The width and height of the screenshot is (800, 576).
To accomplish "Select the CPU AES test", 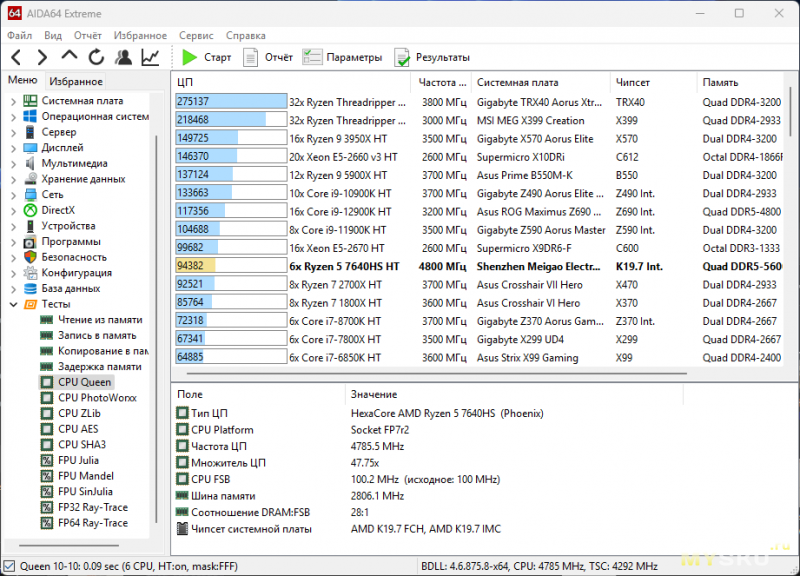I will pyautogui.click(x=70, y=430).
